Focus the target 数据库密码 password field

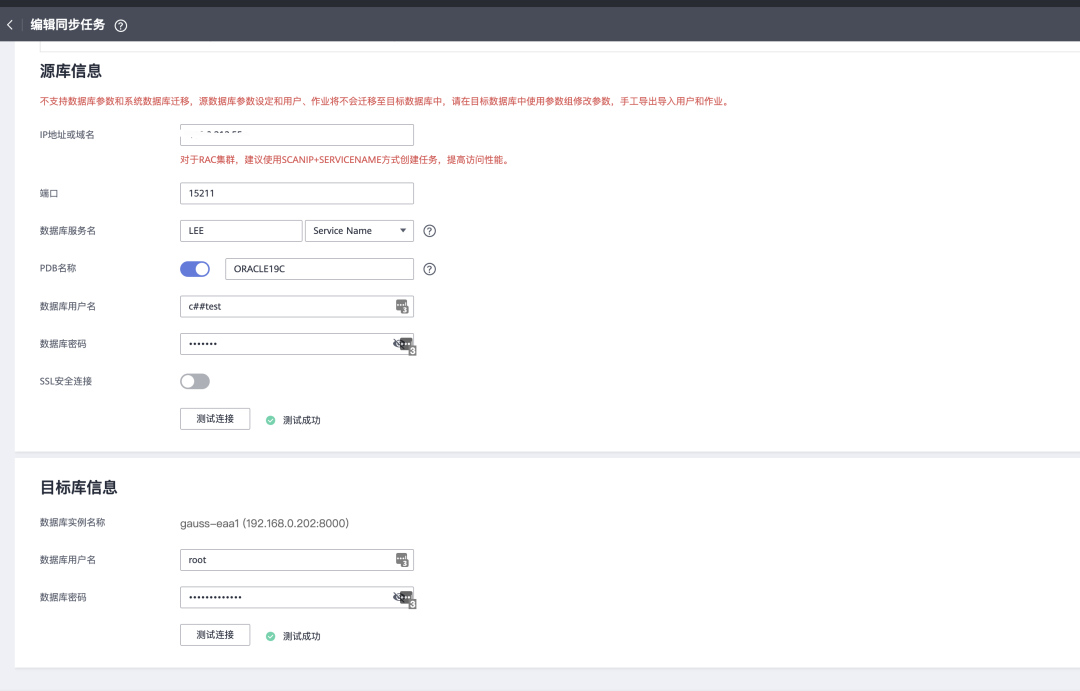pyautogui.click(x=297, y=597)
